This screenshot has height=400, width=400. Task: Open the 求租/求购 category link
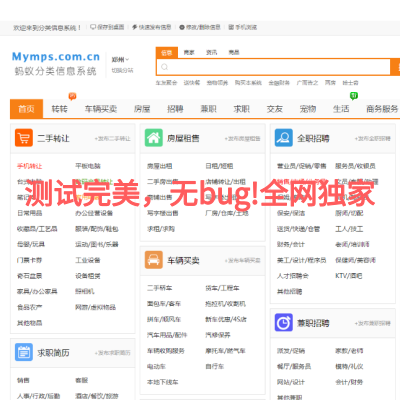pyautogui.click(x=161, y=229)
